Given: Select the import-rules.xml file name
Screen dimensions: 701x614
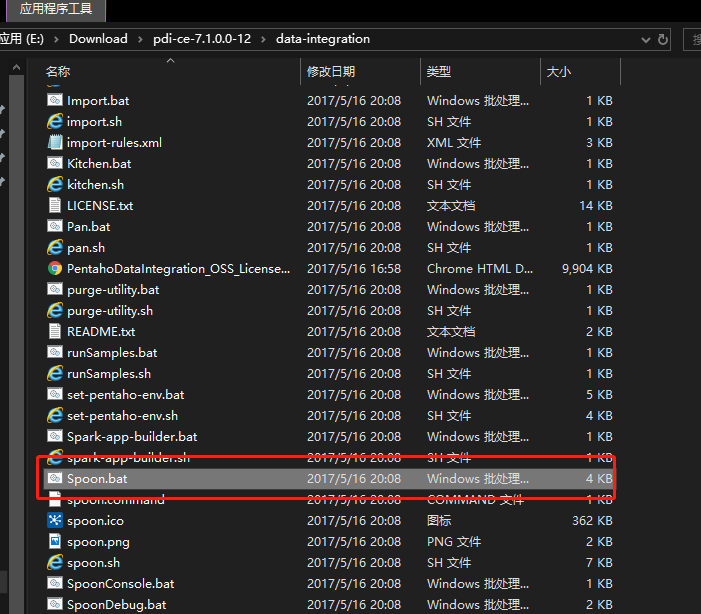Looking at the screenshot, I should (114, 143).
